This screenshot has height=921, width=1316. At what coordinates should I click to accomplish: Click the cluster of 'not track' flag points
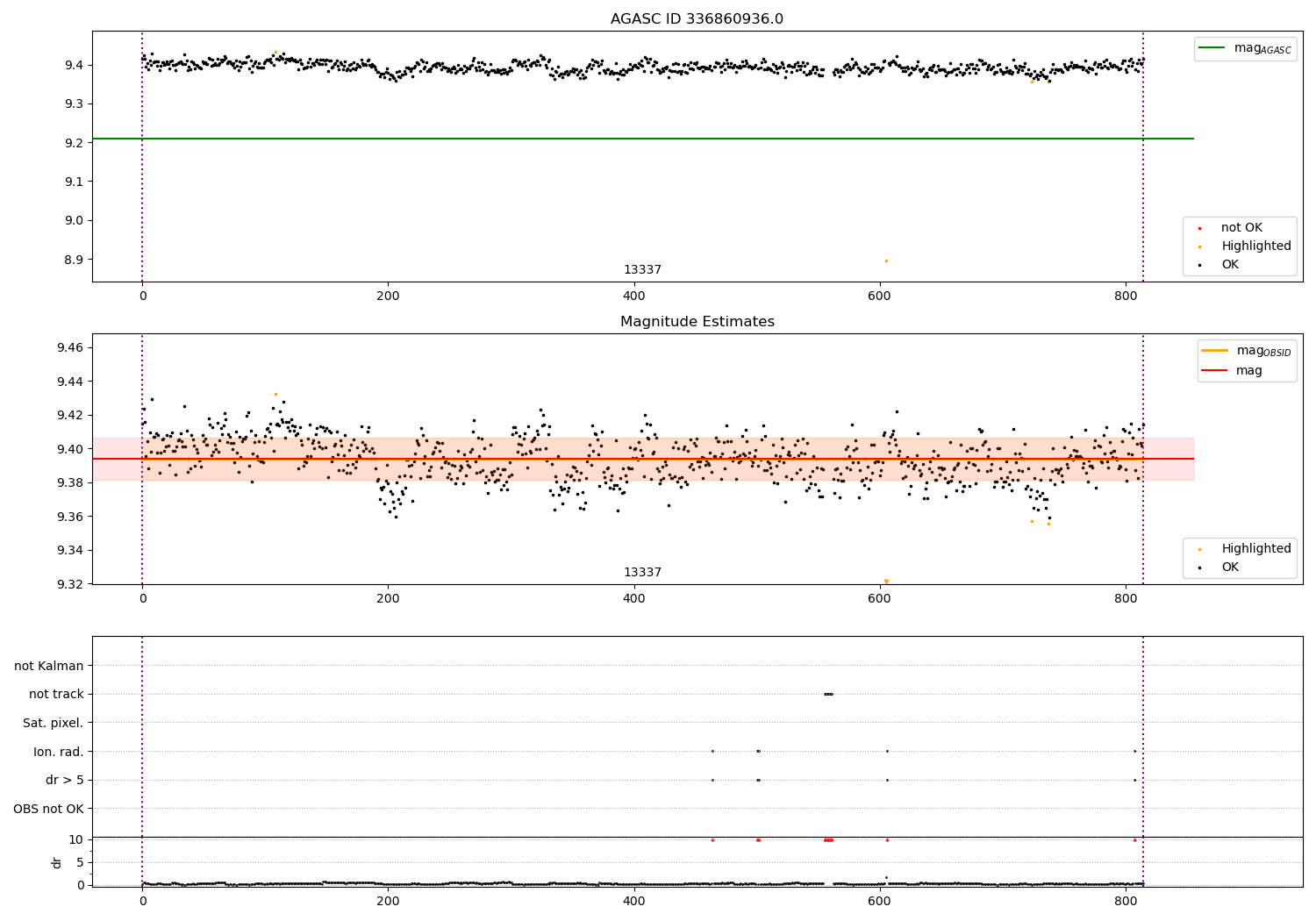(828, 694)
